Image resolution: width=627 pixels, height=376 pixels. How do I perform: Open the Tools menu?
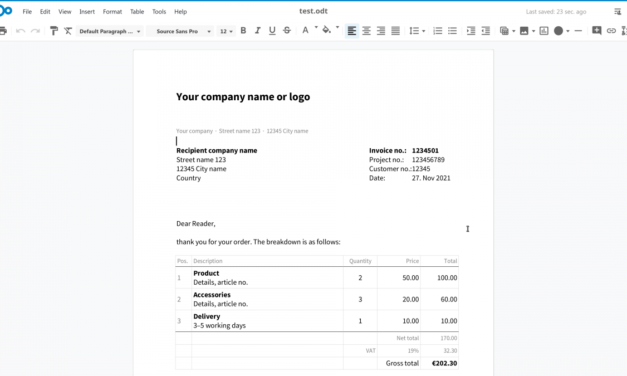coord(159,12)
